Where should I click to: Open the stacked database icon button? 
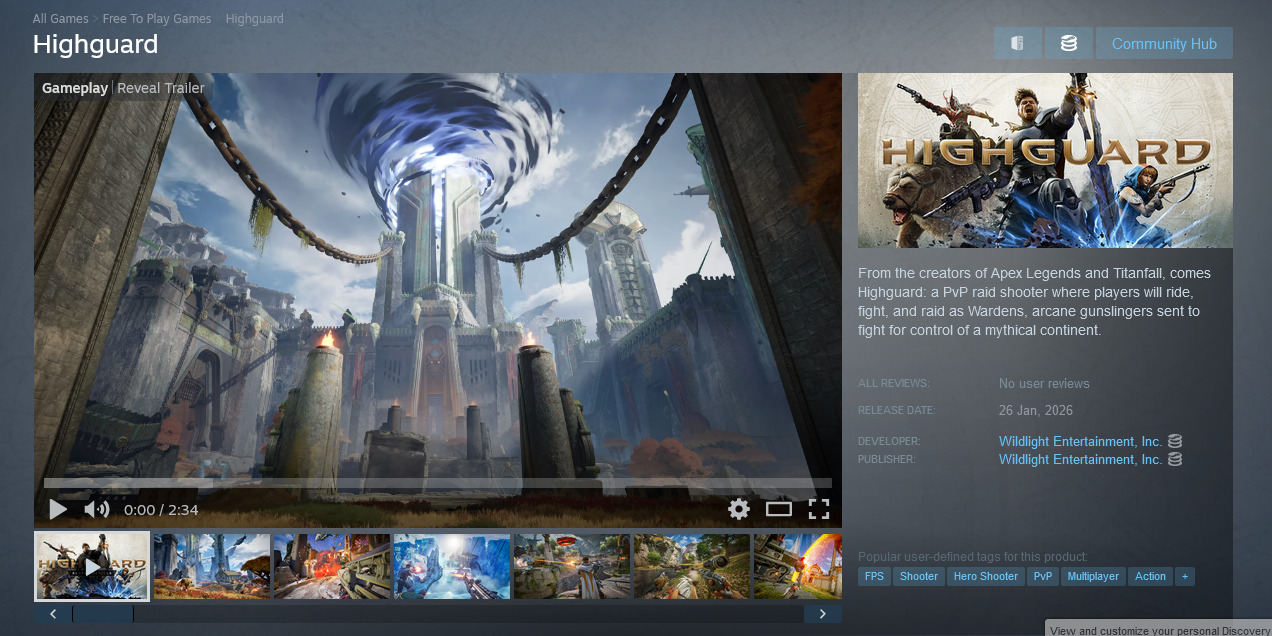click(1068, 43)
